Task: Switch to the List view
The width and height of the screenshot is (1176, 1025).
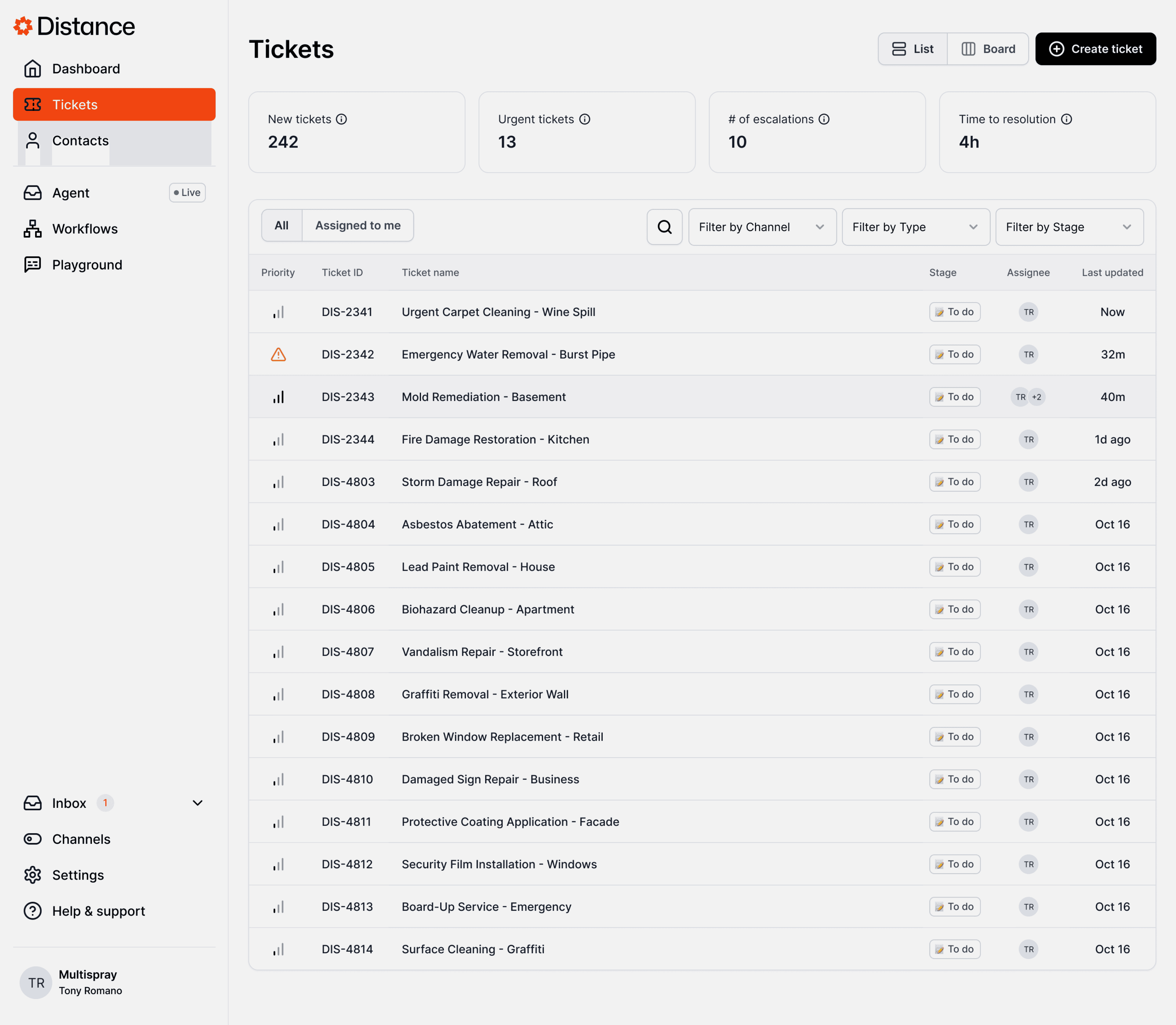Action: (x=913, y=49)
